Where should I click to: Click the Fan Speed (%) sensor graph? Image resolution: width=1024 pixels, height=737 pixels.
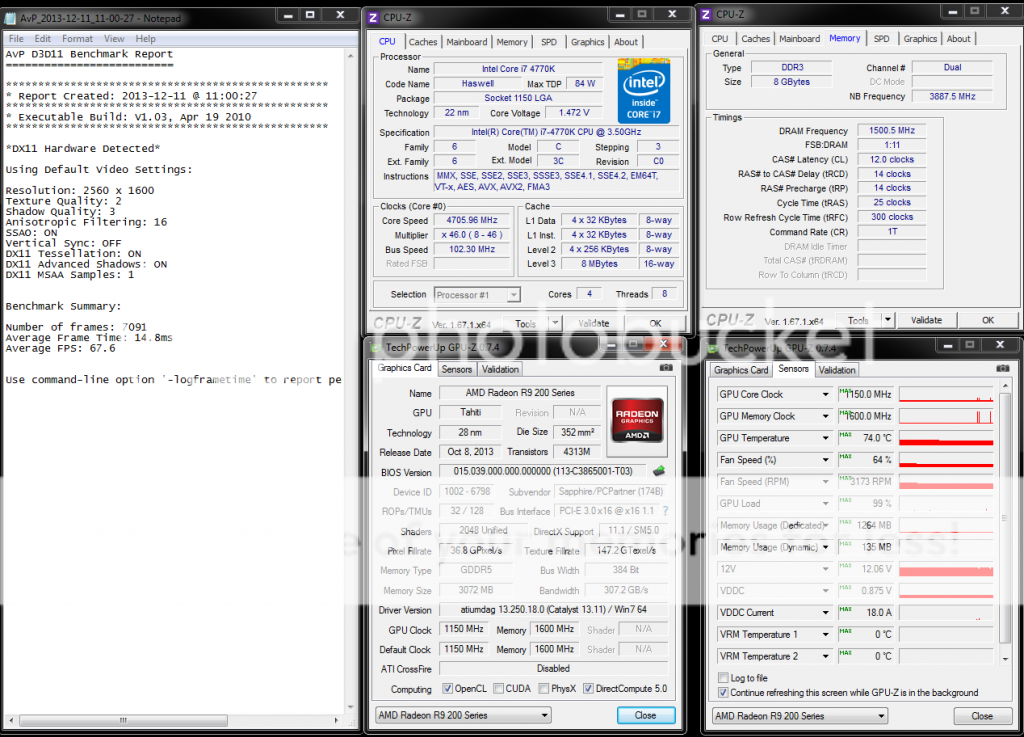tap(945, 460)
